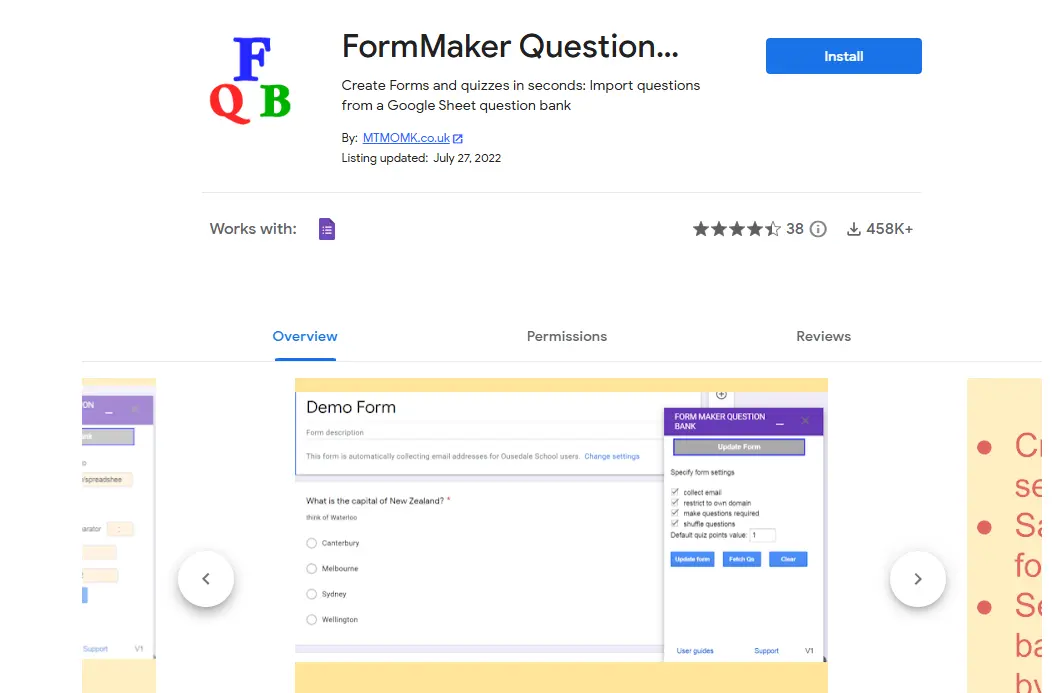The image size is (1063, 693).
Task: Toggle the collect email checkbox
Action: [675, 493]
